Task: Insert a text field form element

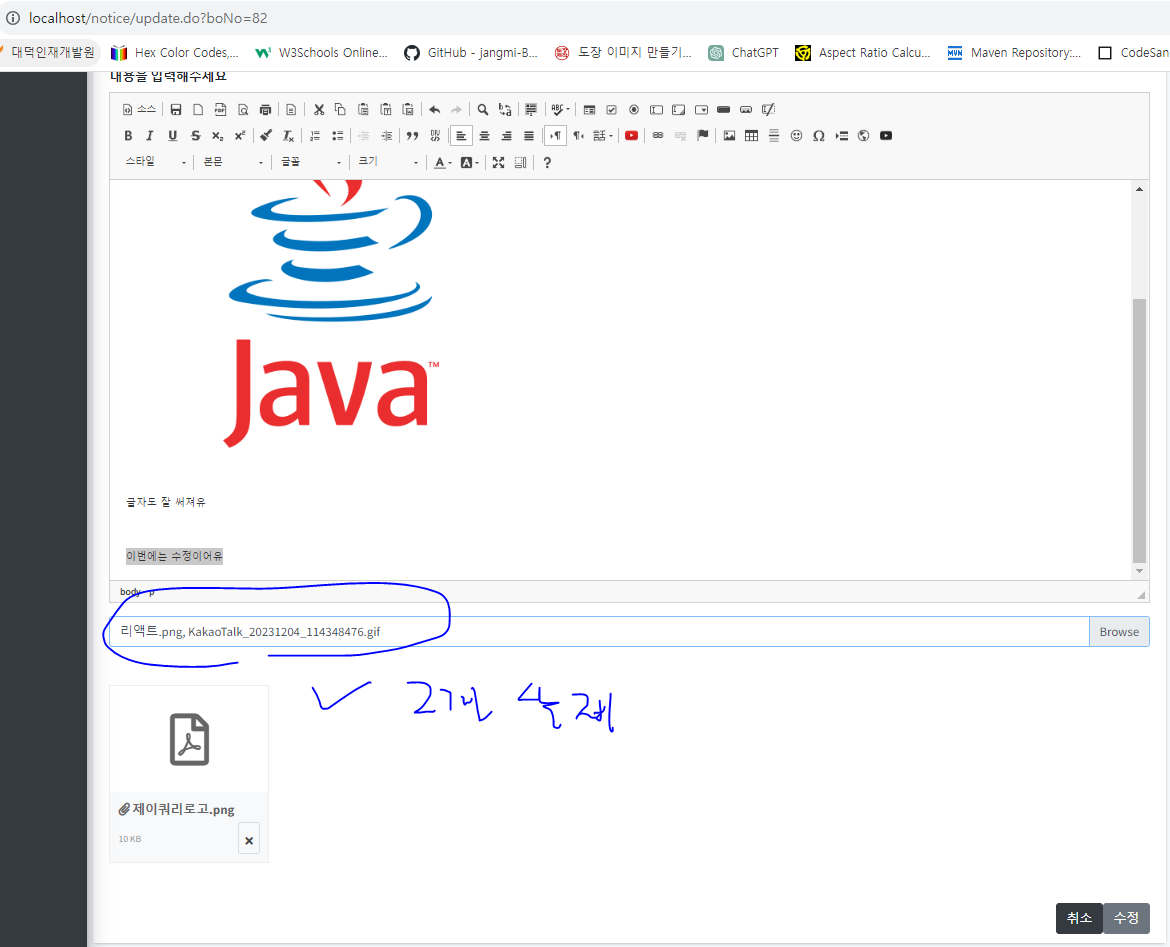Action: [656, 110]
